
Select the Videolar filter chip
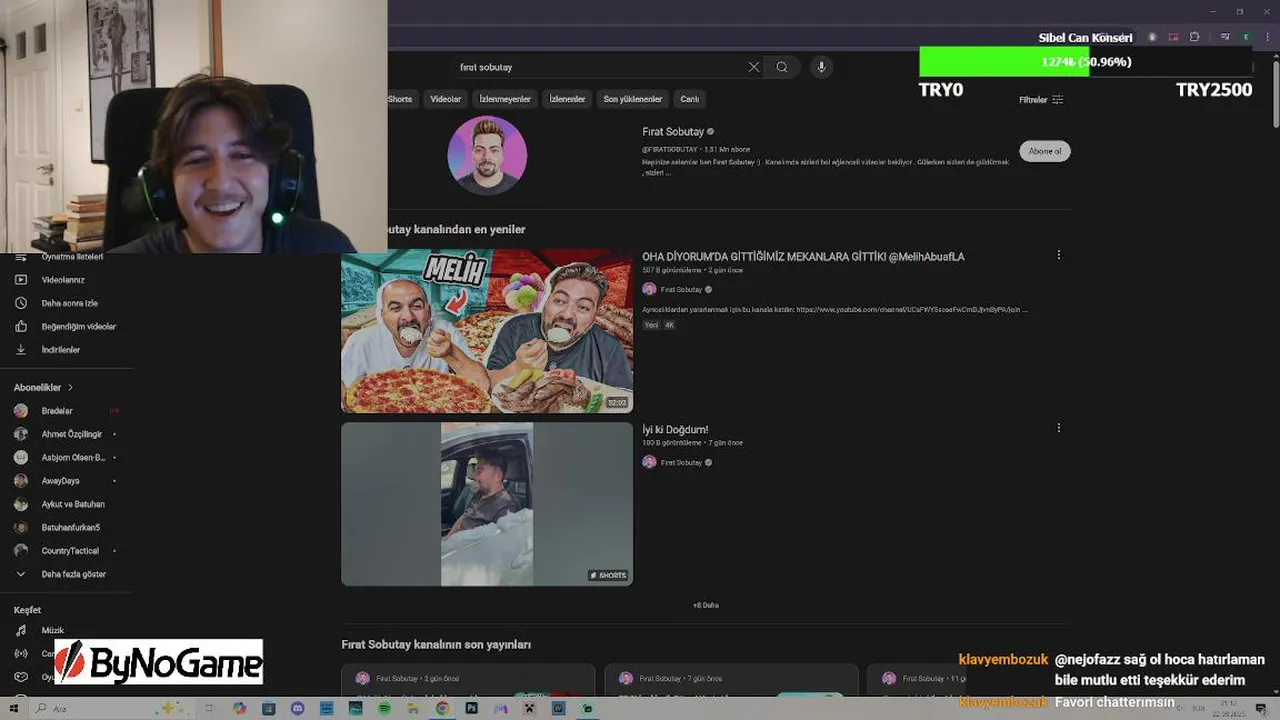tap(446, 99)
